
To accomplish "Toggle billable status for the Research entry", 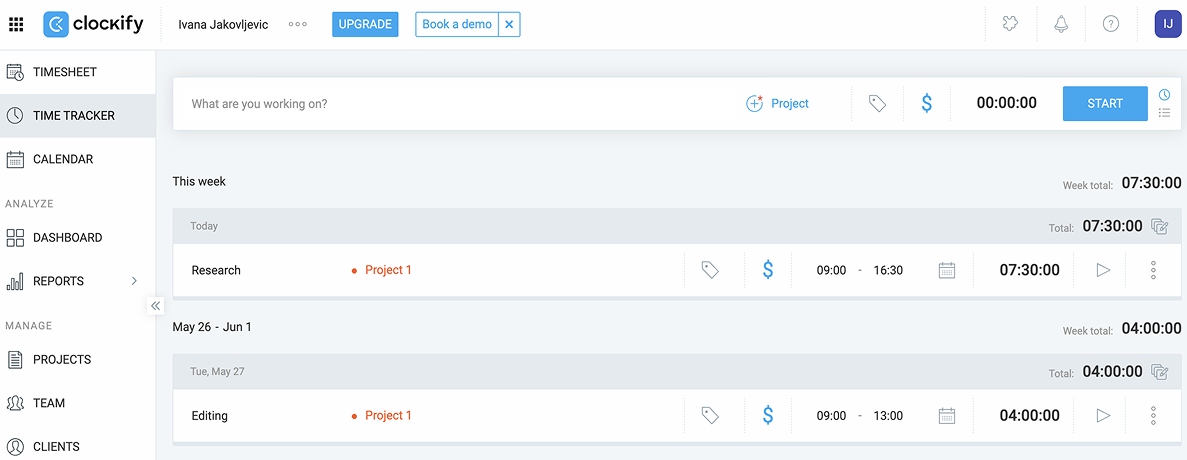I will 768,270.
